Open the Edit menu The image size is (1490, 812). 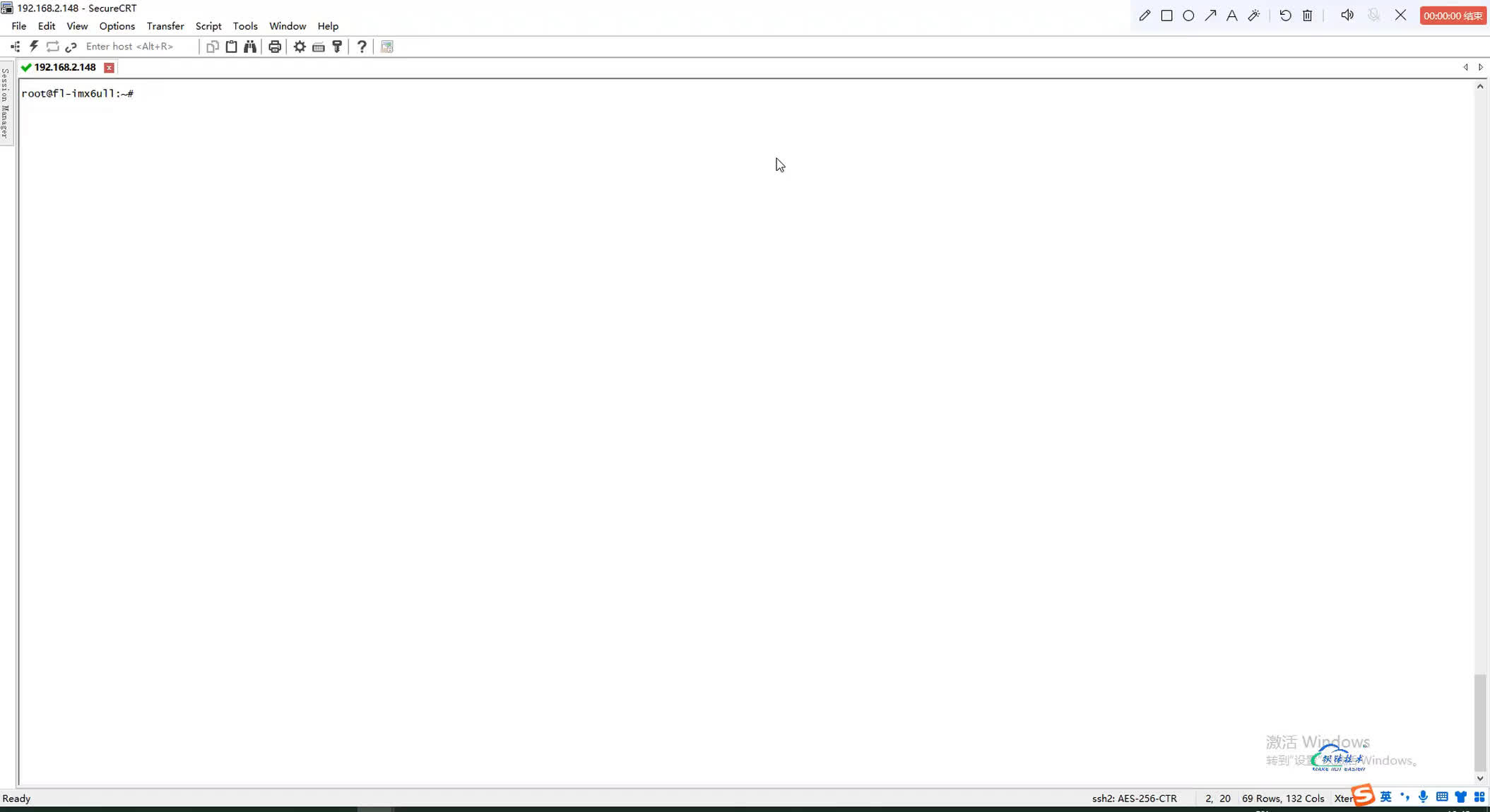click(47, 26)
